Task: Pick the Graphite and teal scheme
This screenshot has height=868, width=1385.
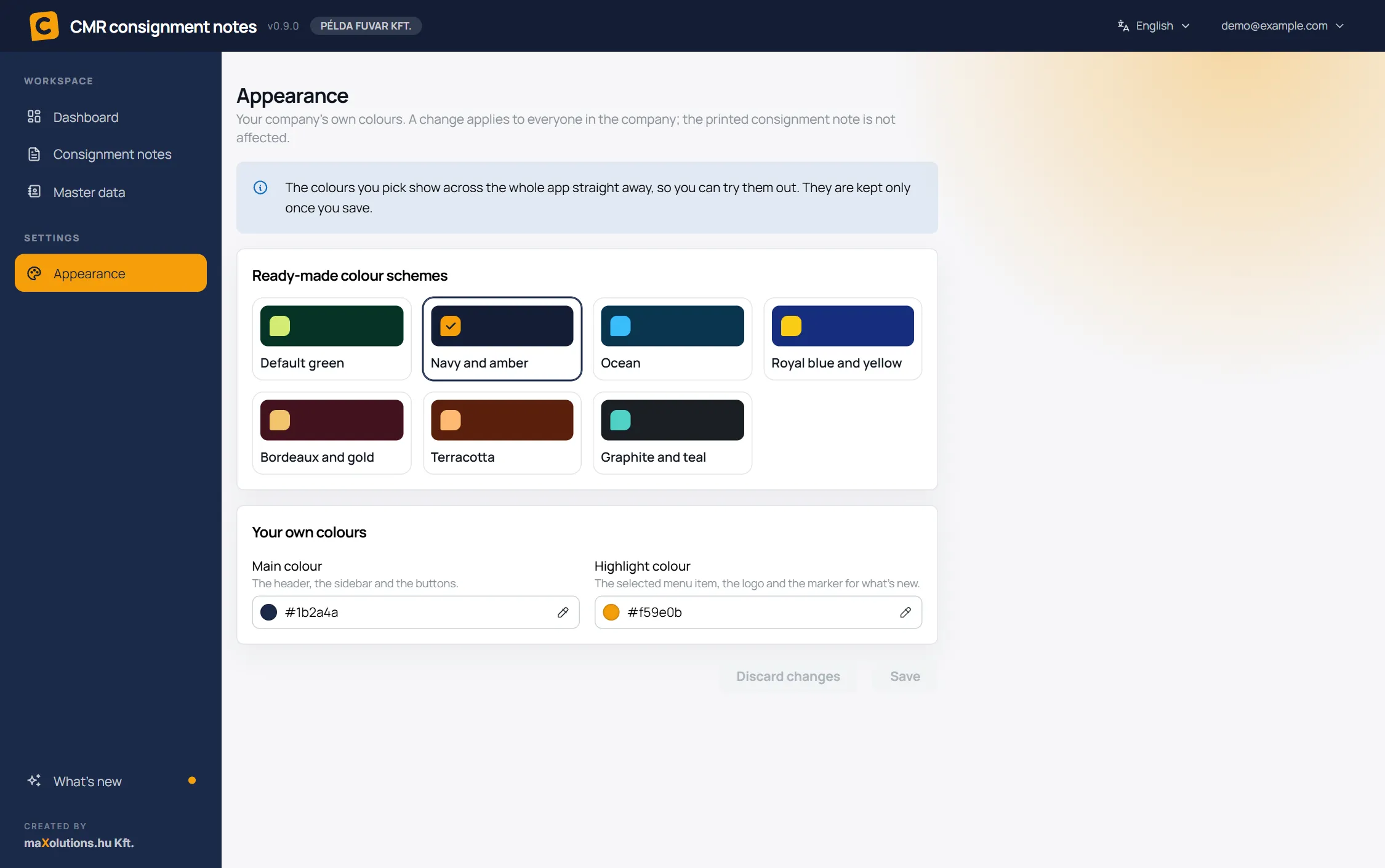Action: pos(672,433)
